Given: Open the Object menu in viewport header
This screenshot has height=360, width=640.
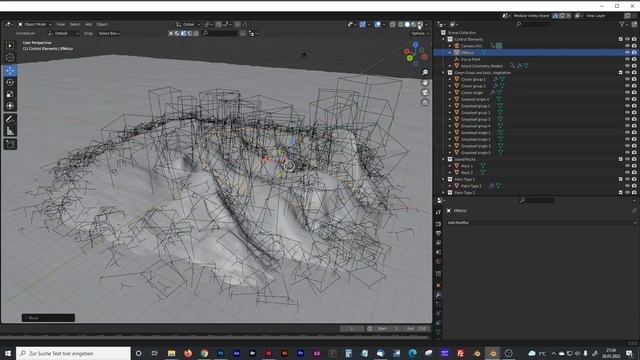Looking at the screenshot, I should [102, 24].
